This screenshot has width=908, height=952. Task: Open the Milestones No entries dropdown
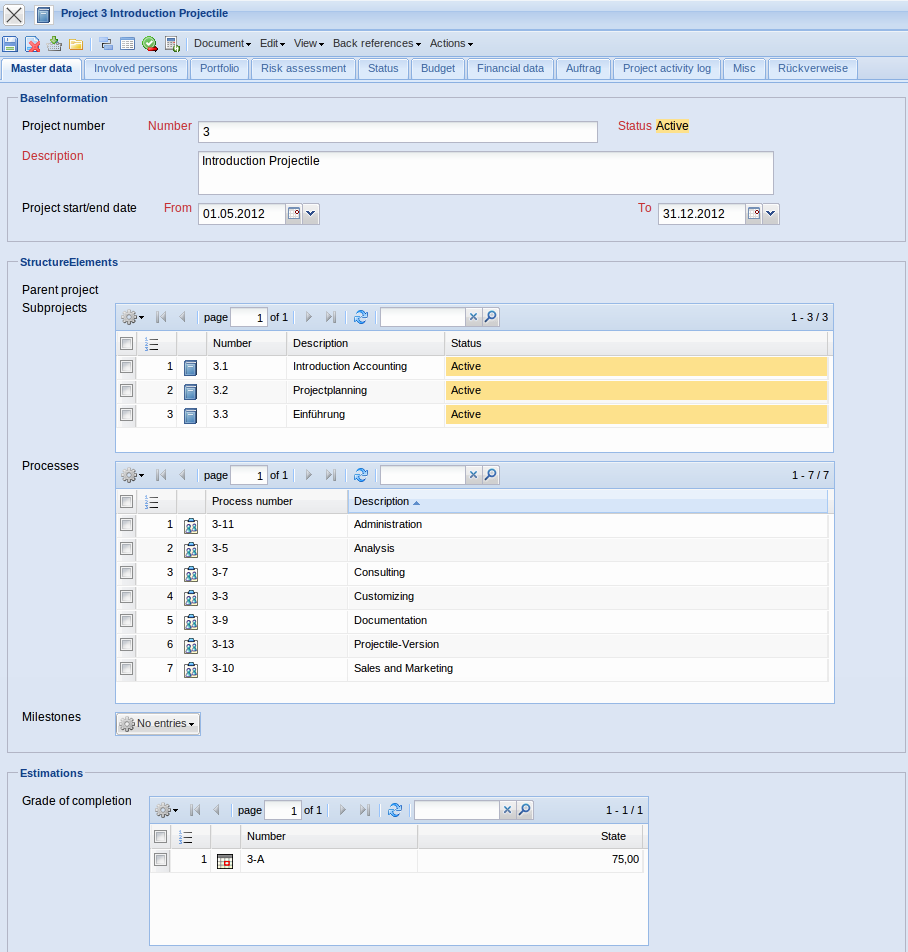[x=158, y=724]
